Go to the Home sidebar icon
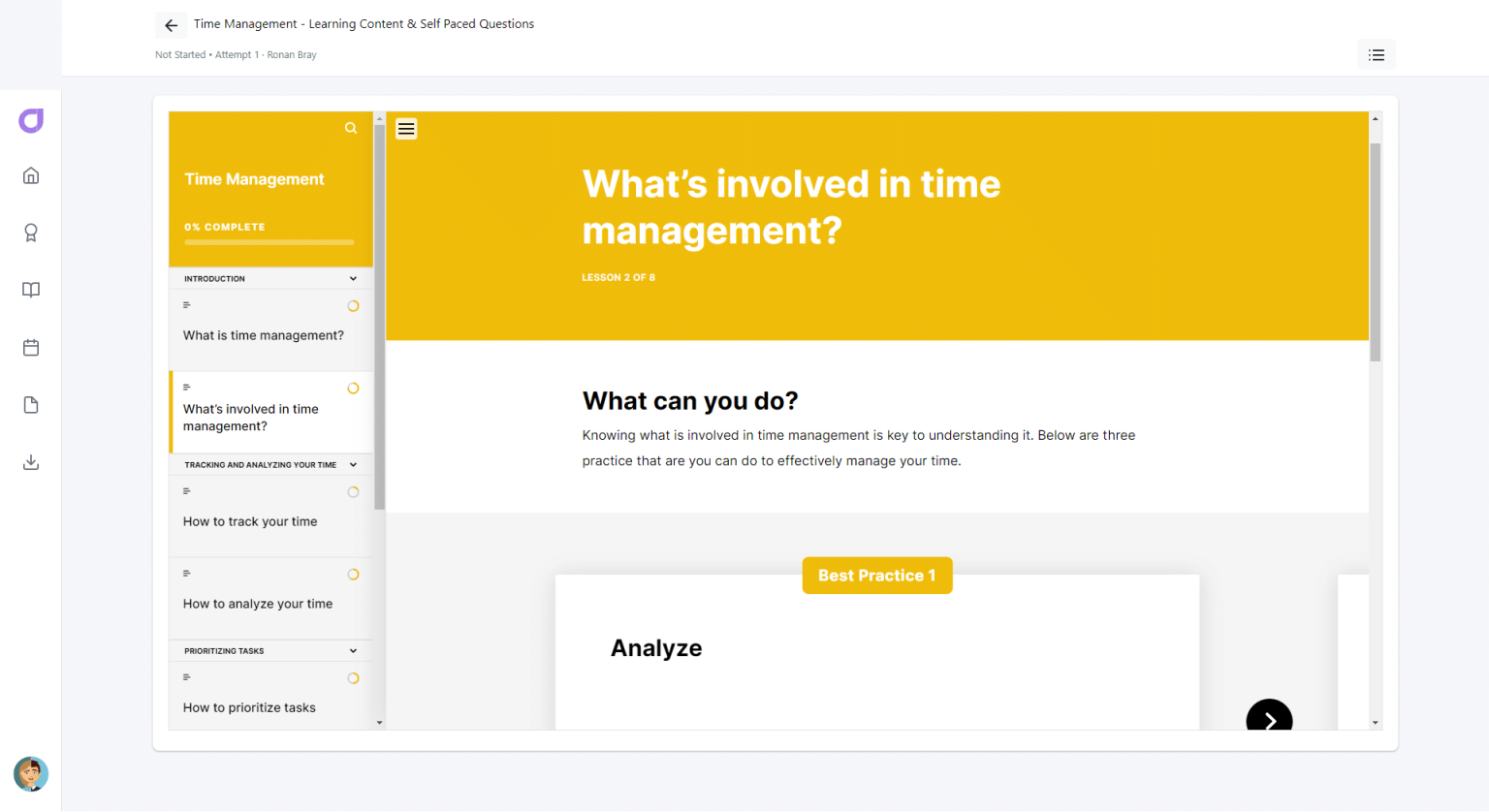1489x812 pixels. click(31, 175)
